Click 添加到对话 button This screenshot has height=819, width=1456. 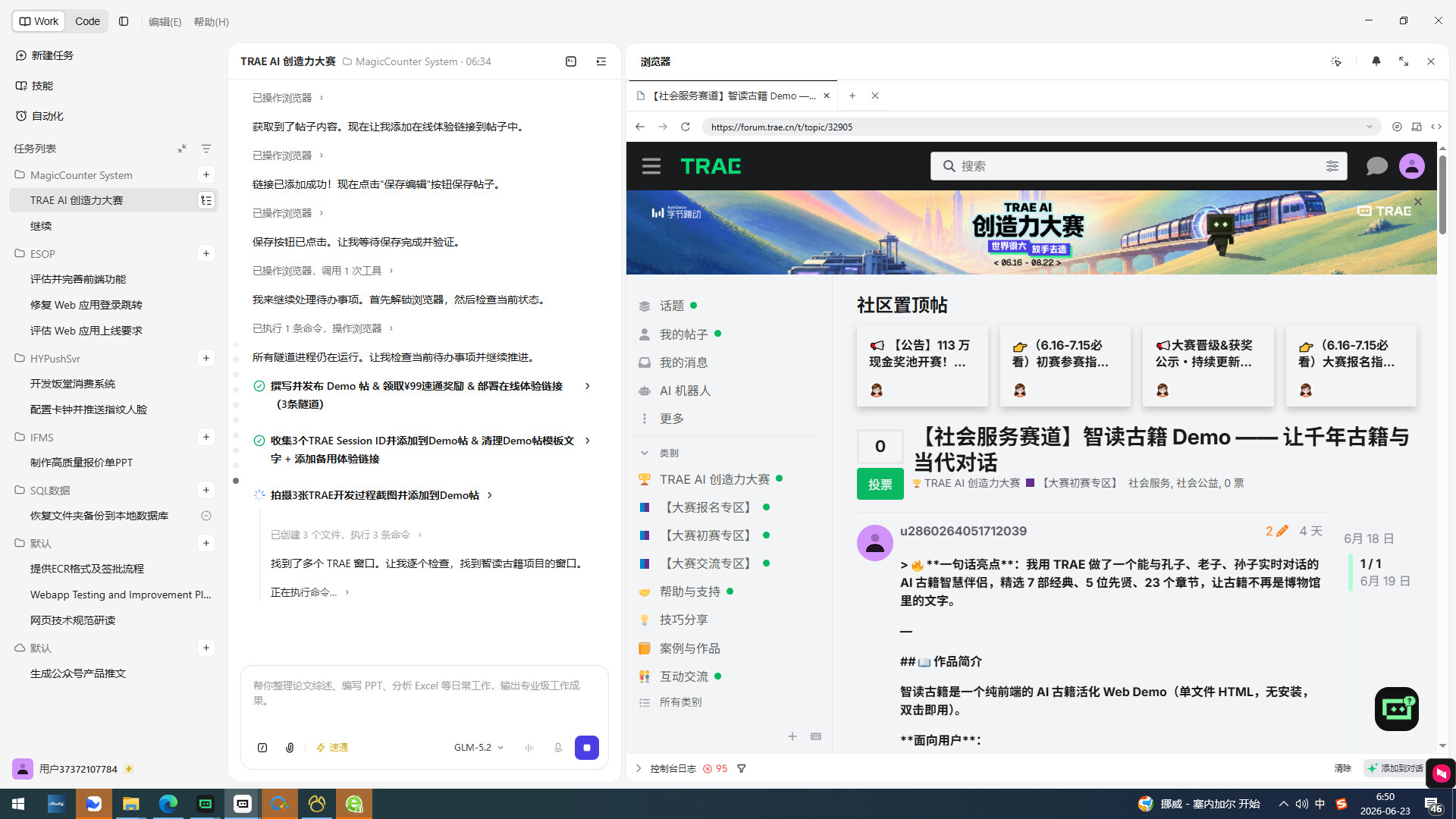tap(1395, 768)
